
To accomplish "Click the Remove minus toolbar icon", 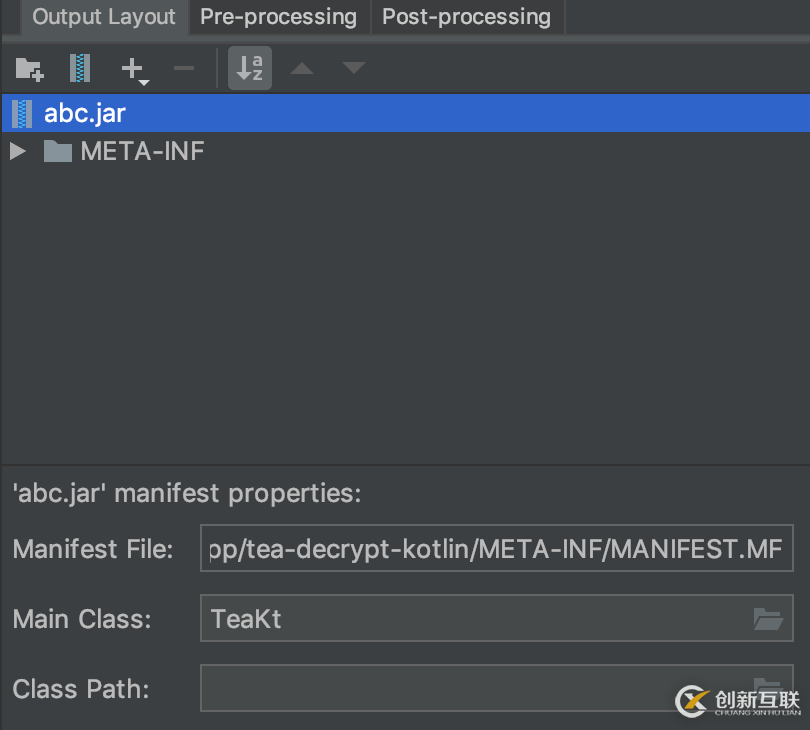I will [184, 69].
